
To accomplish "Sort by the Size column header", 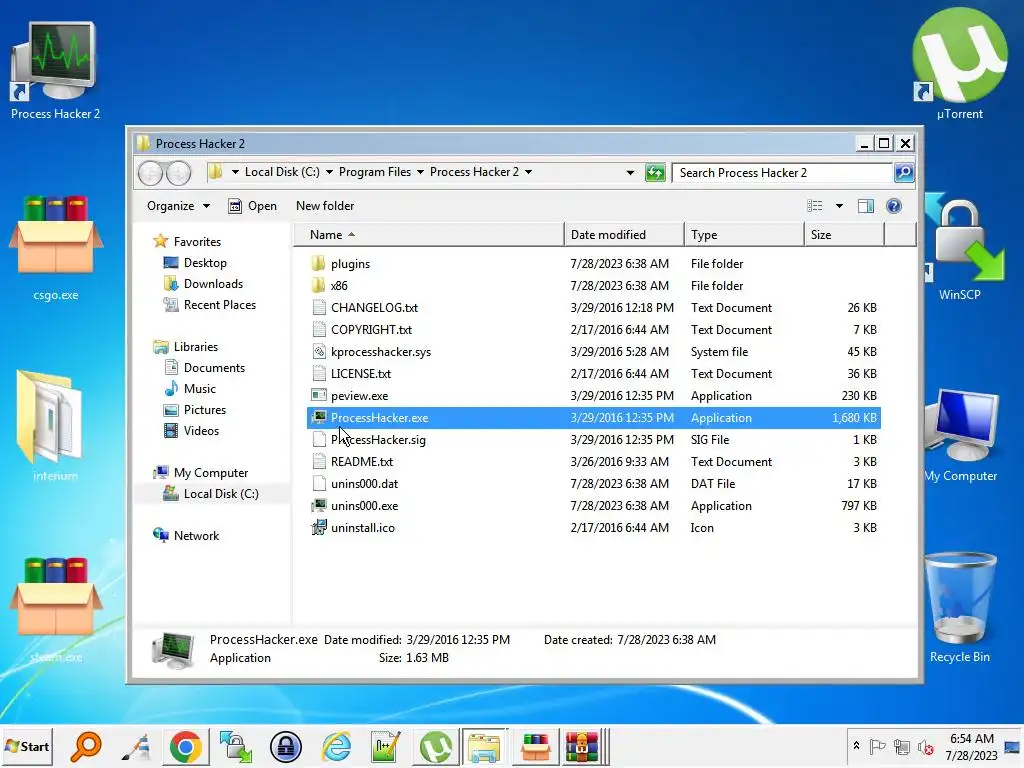I will coord(844,235).
